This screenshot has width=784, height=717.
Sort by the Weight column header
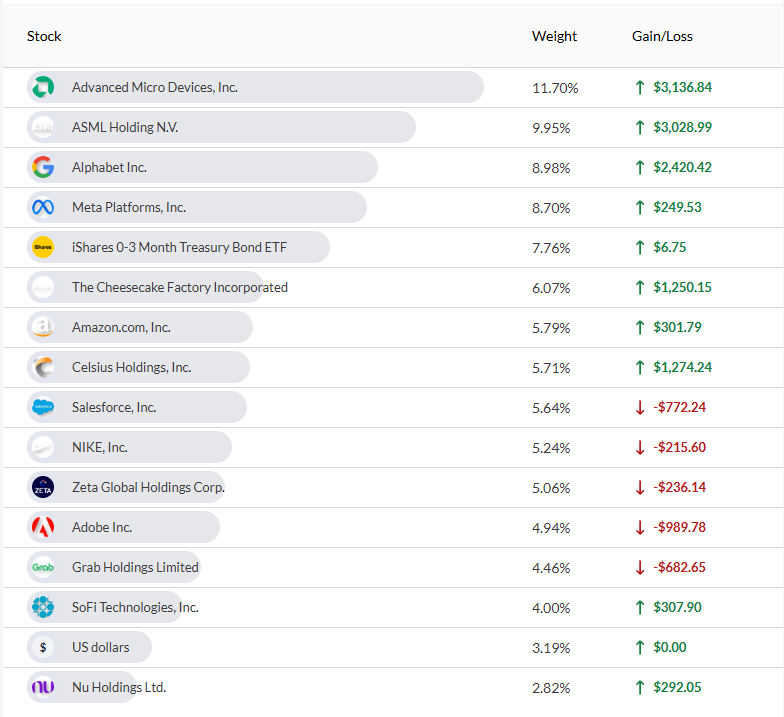(x=554, y=36)
